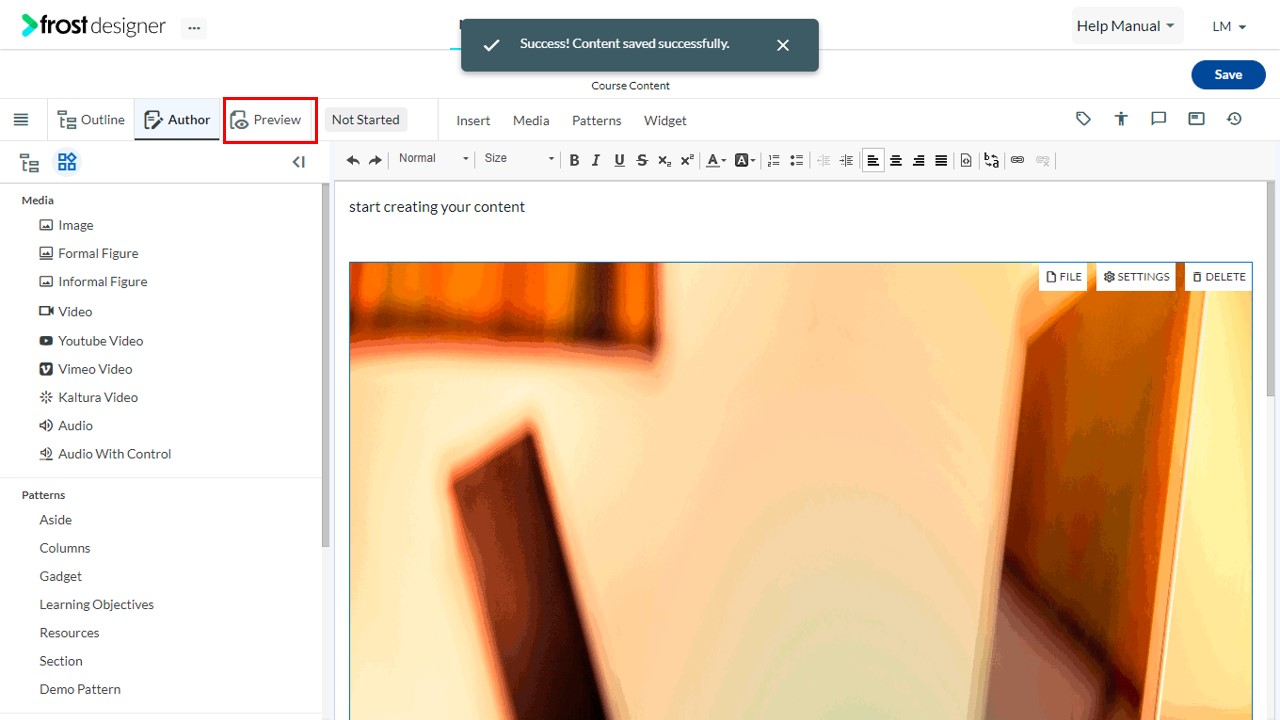Toggle strikethrough formatting
Screen dimensions: 1280x720
point(642,160)
